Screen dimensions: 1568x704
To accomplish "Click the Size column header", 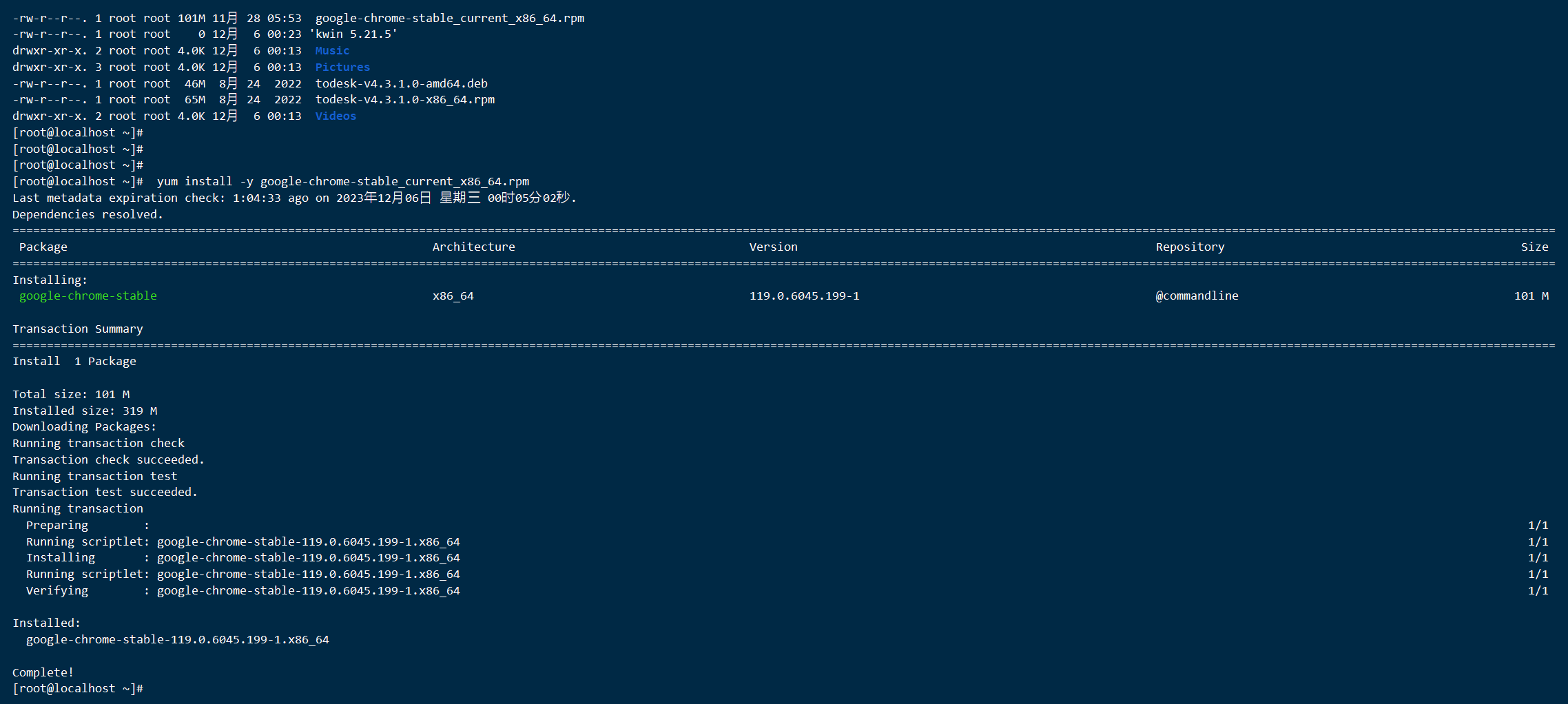I will pos(1535,247).
